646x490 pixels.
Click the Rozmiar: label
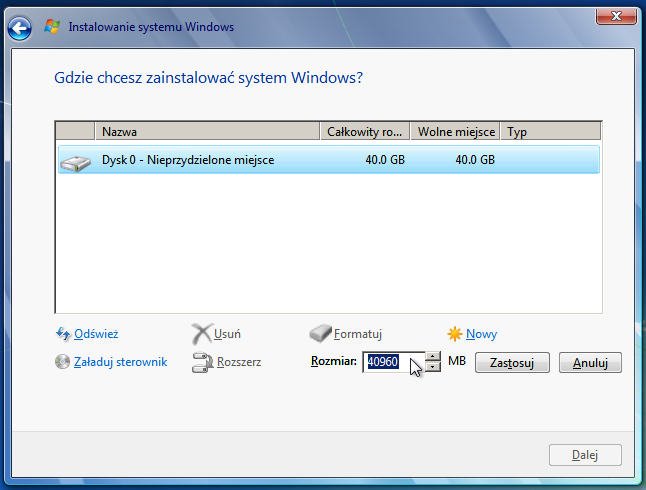click(x=334, y=361)
